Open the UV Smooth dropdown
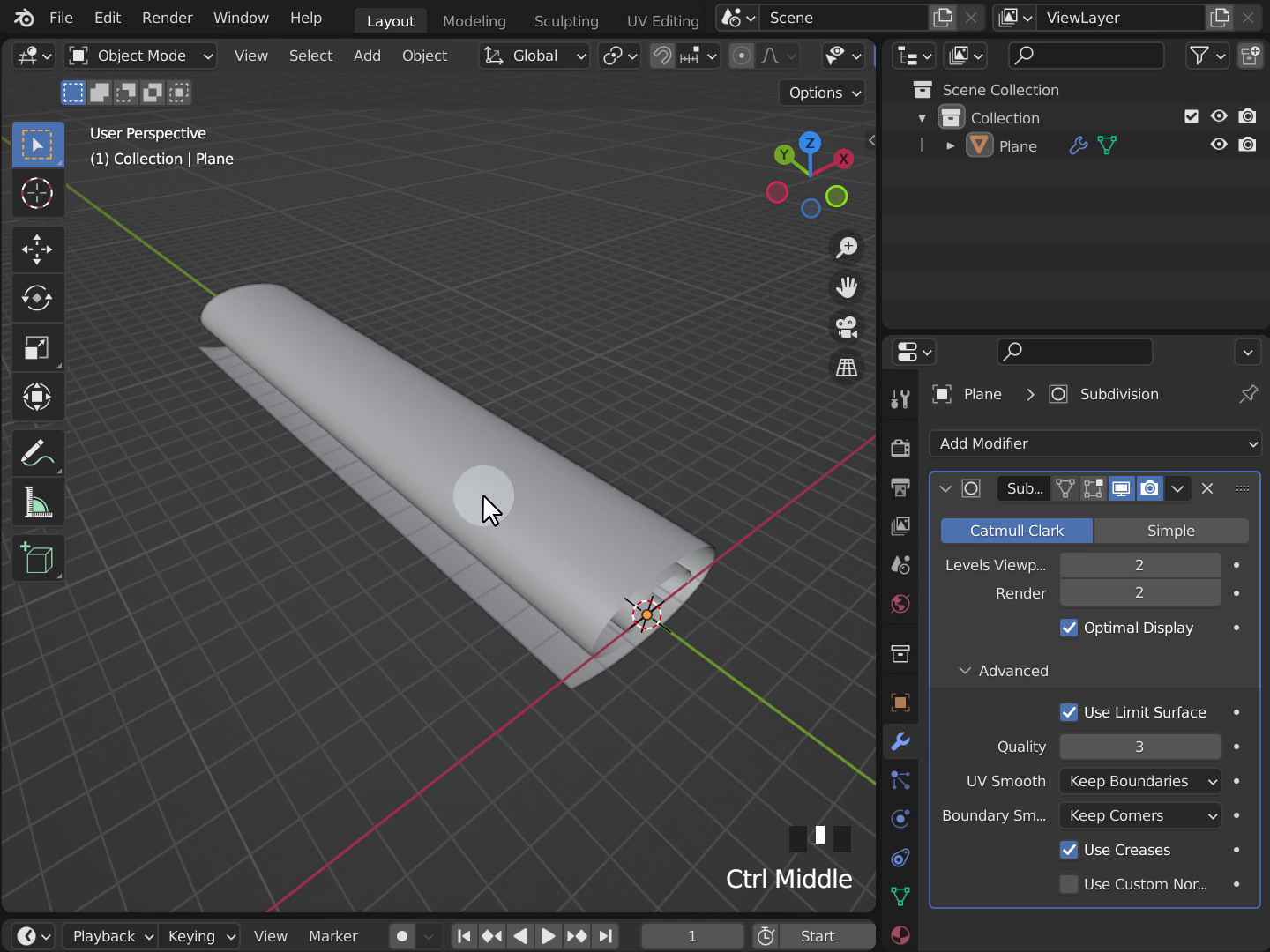 [x=1140, y=781]
